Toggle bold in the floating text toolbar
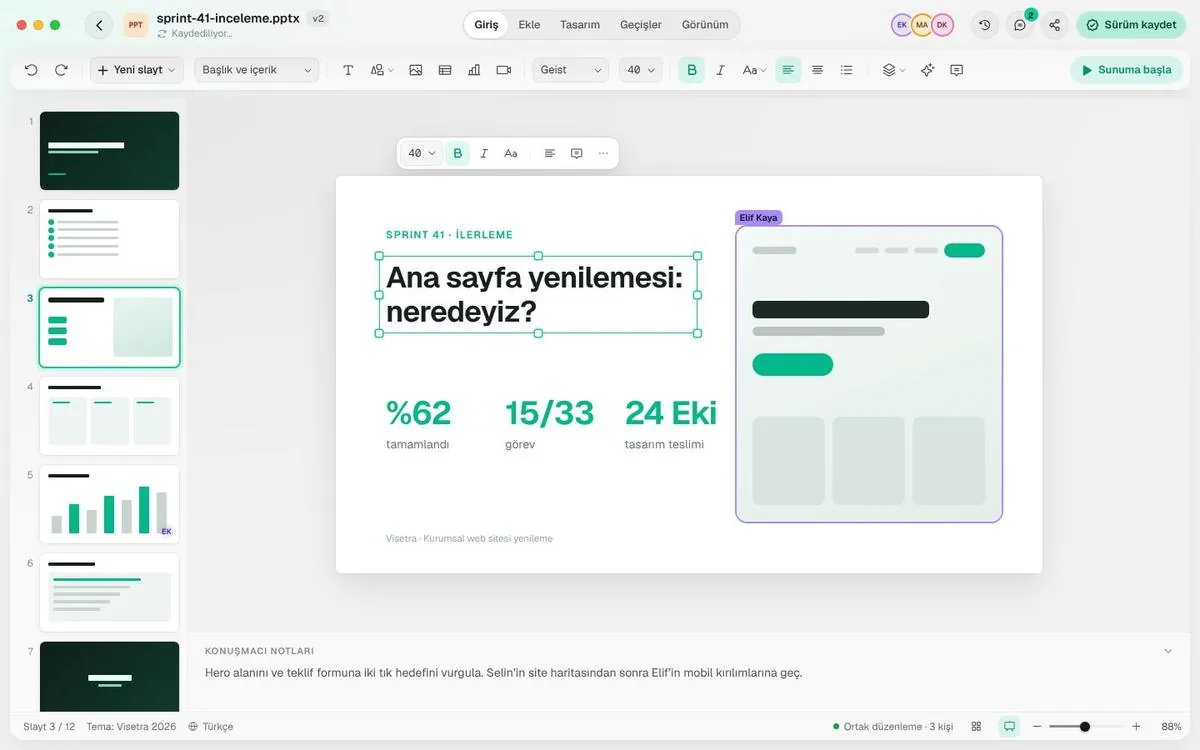Screen dimensions: 1200x750 (x=458, y=153)
